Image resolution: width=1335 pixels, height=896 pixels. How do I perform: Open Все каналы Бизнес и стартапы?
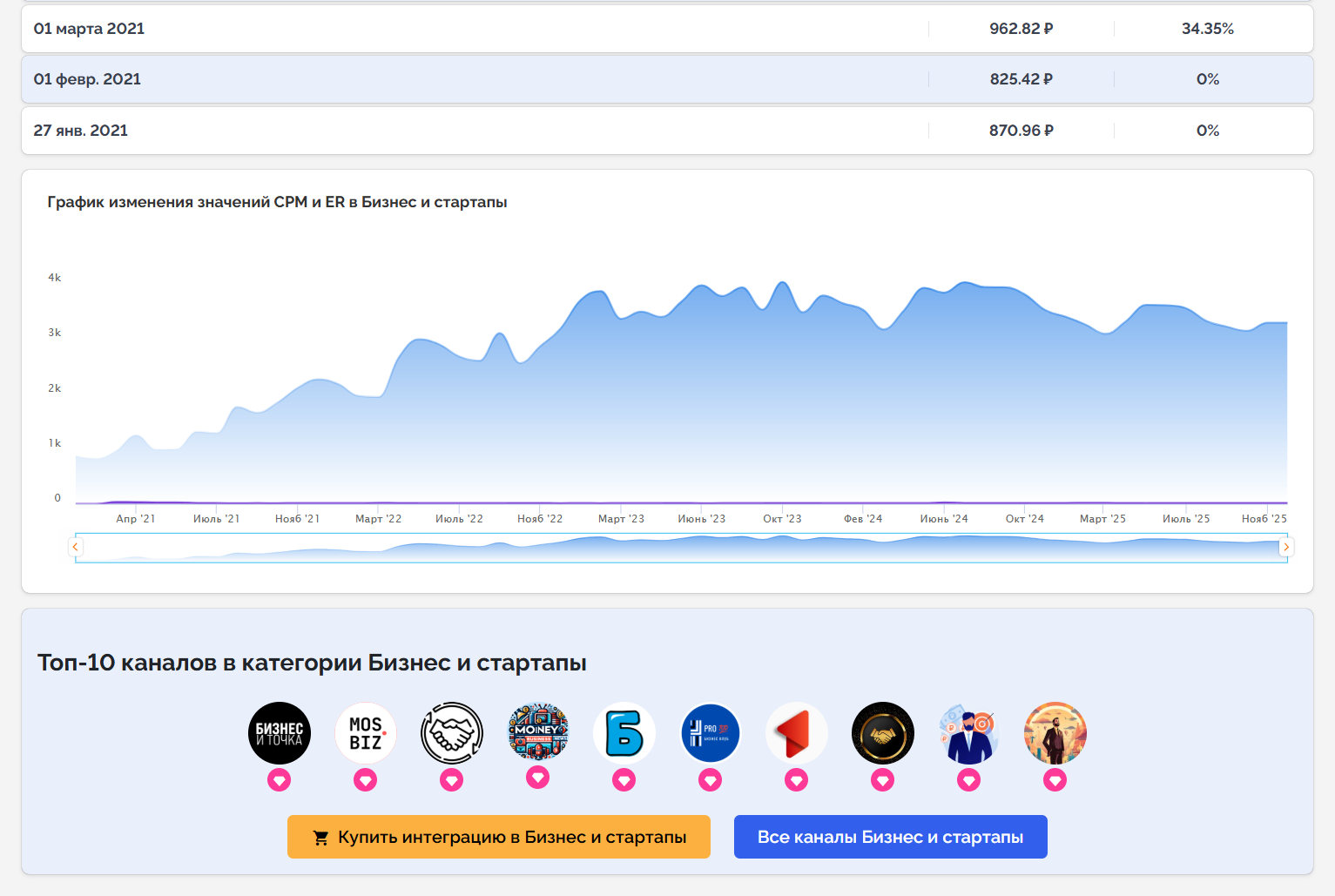890,837
